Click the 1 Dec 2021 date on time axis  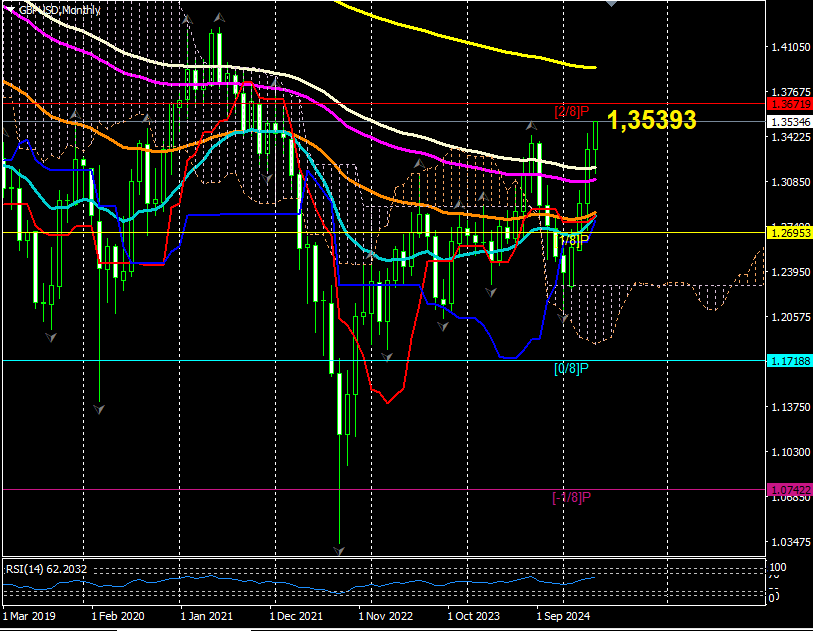coord(298,618)
